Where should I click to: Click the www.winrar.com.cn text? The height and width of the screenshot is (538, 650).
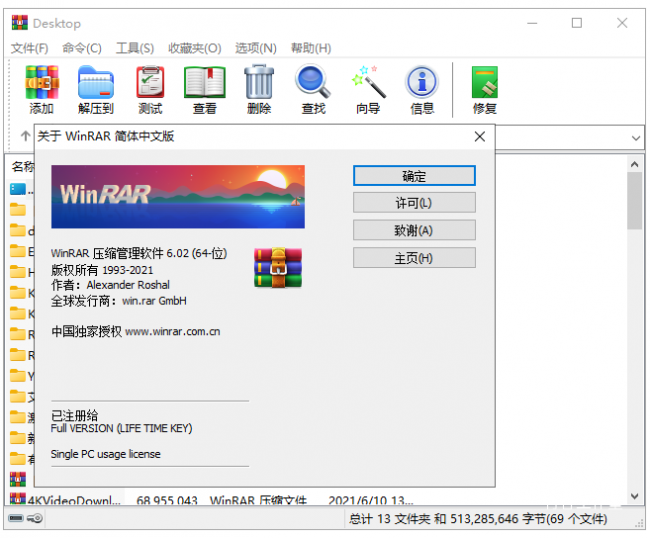172,332
